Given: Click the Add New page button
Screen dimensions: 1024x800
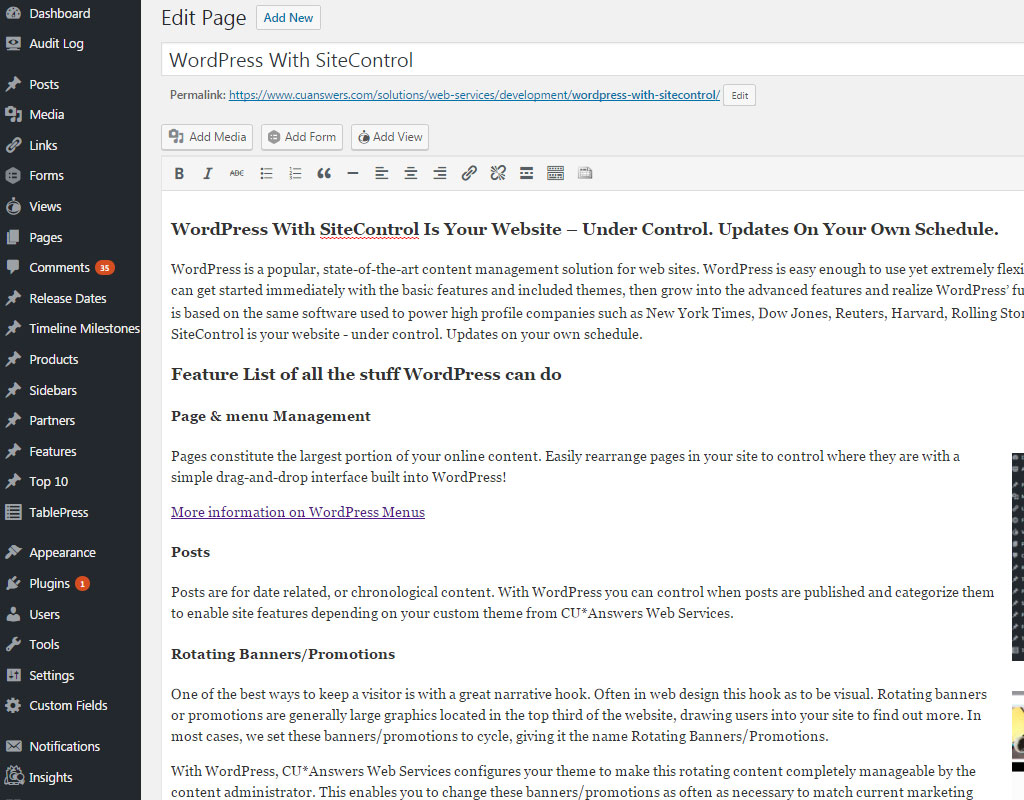Looking at the screenshot, I should coord(288,18).
